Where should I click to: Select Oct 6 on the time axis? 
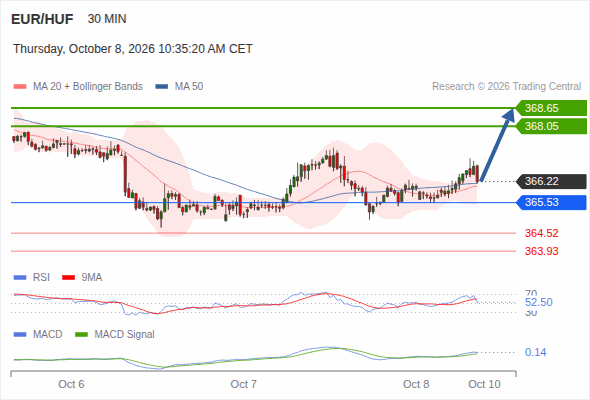click(71, 384)
